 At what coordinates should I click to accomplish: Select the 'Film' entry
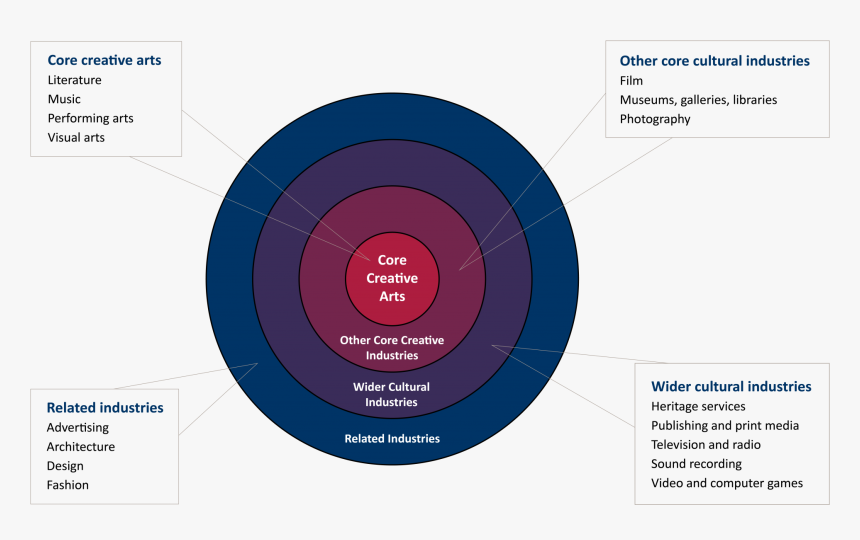(x=631, y=81)
